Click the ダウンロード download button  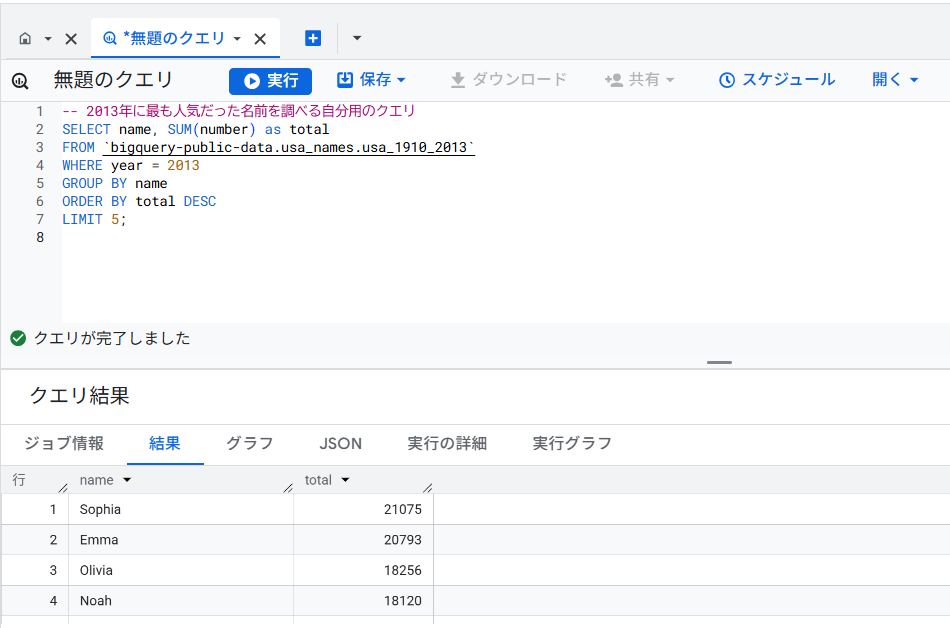[508, 79]
